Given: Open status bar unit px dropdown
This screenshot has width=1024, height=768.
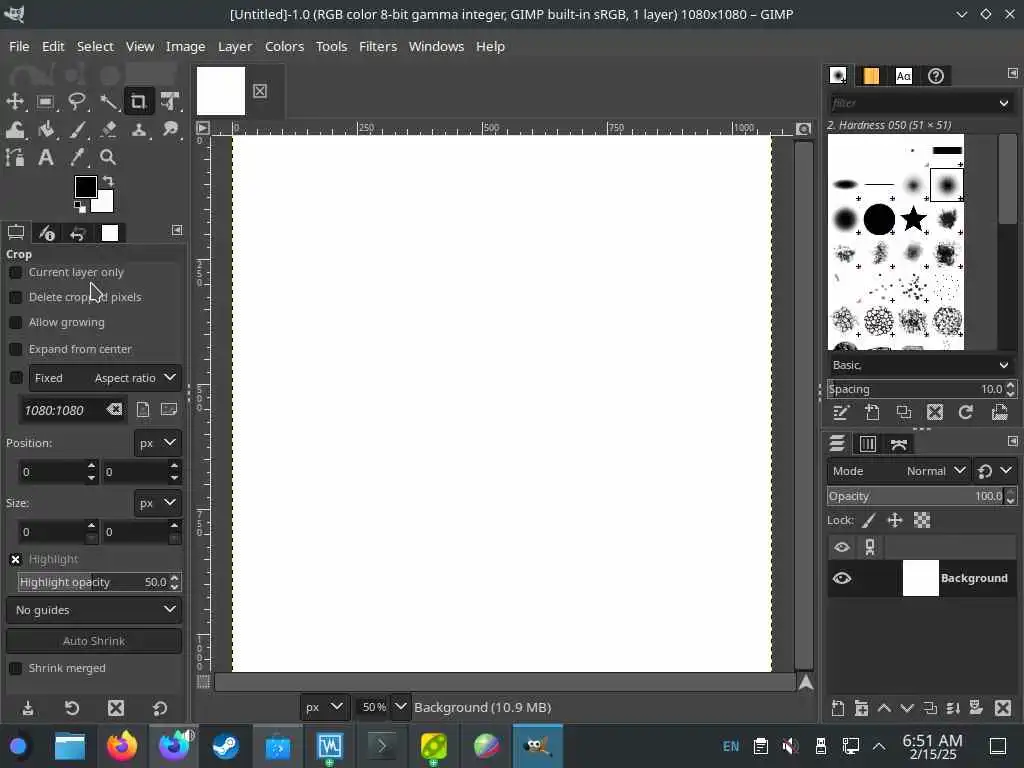Looking at the screenshot, I should [323, 707].
